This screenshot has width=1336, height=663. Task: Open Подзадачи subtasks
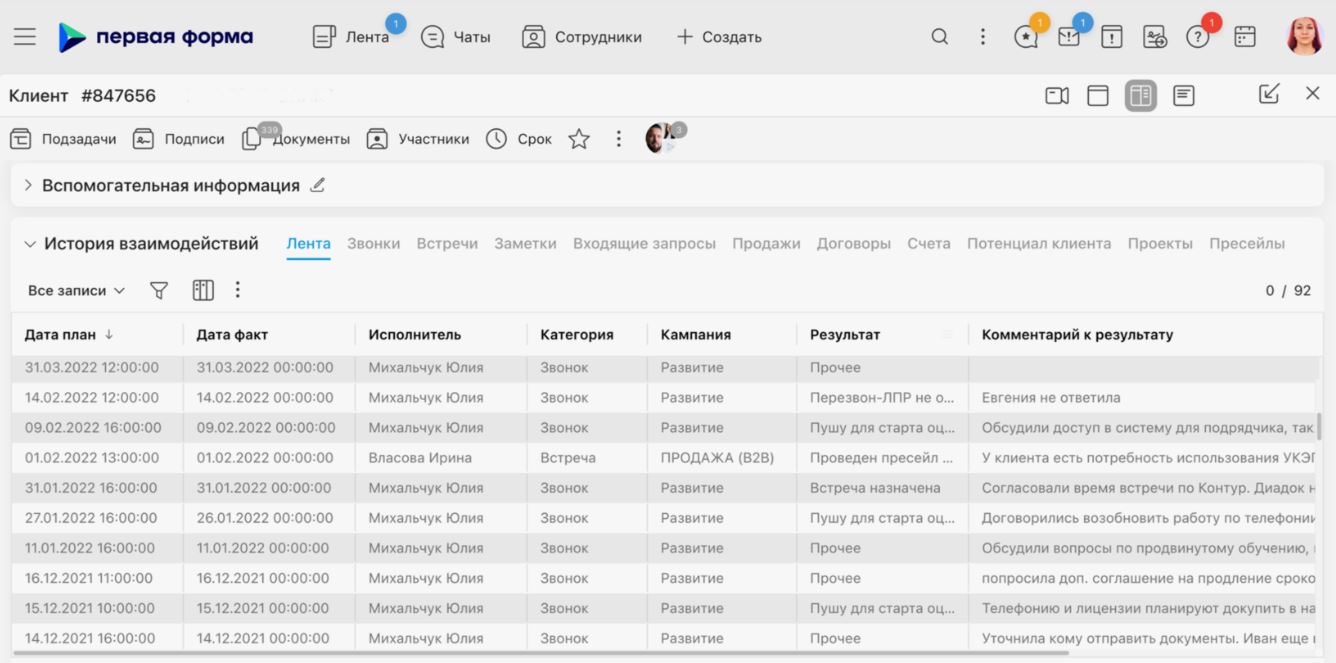pyautogui.click(x=63, y=139)
